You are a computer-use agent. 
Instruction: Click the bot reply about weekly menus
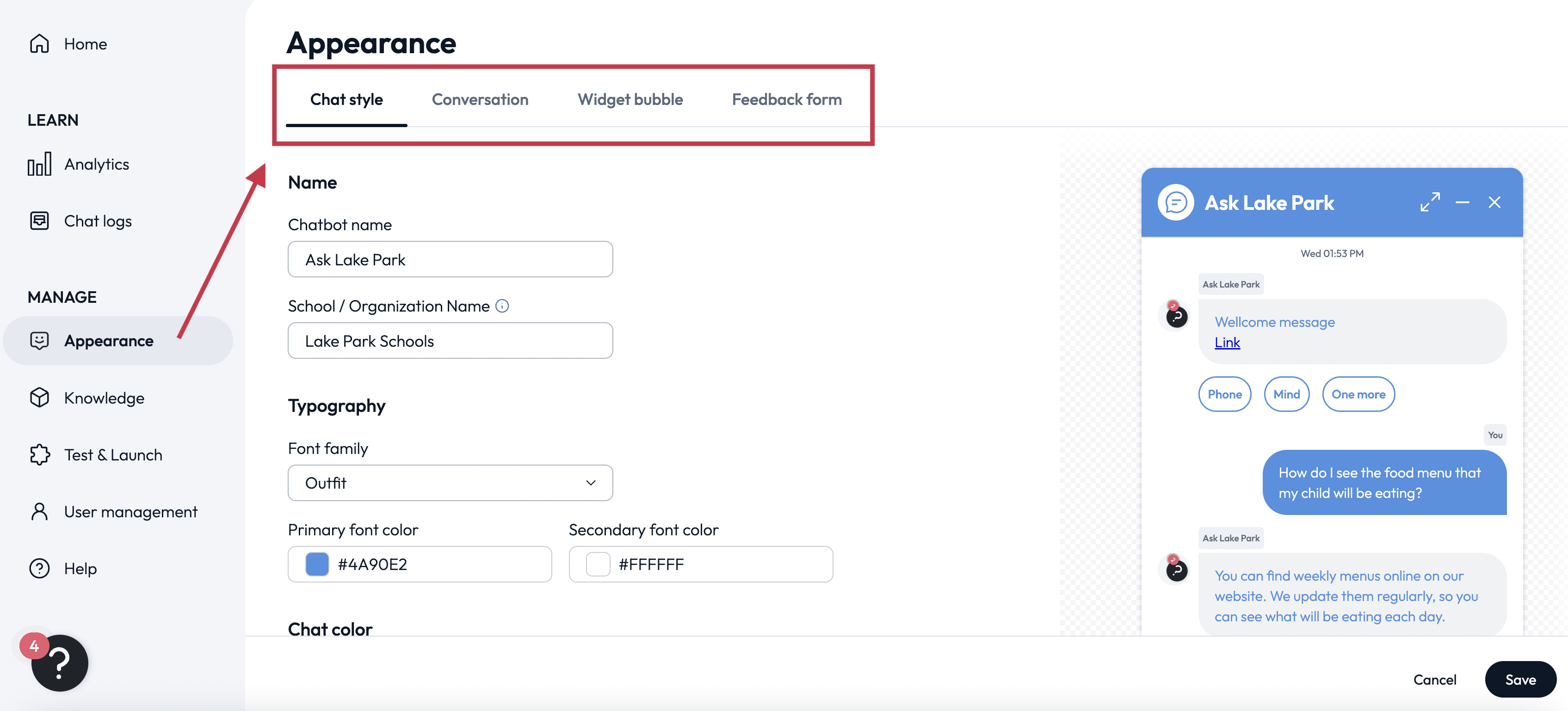[x=1352, y=595]
